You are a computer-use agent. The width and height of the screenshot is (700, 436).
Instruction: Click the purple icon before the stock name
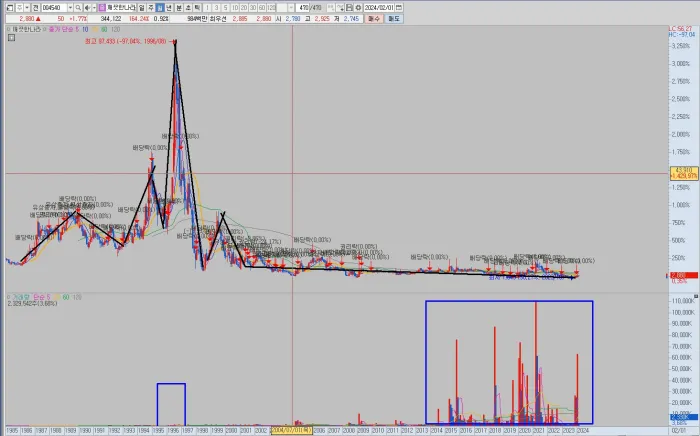coord(102,8)
